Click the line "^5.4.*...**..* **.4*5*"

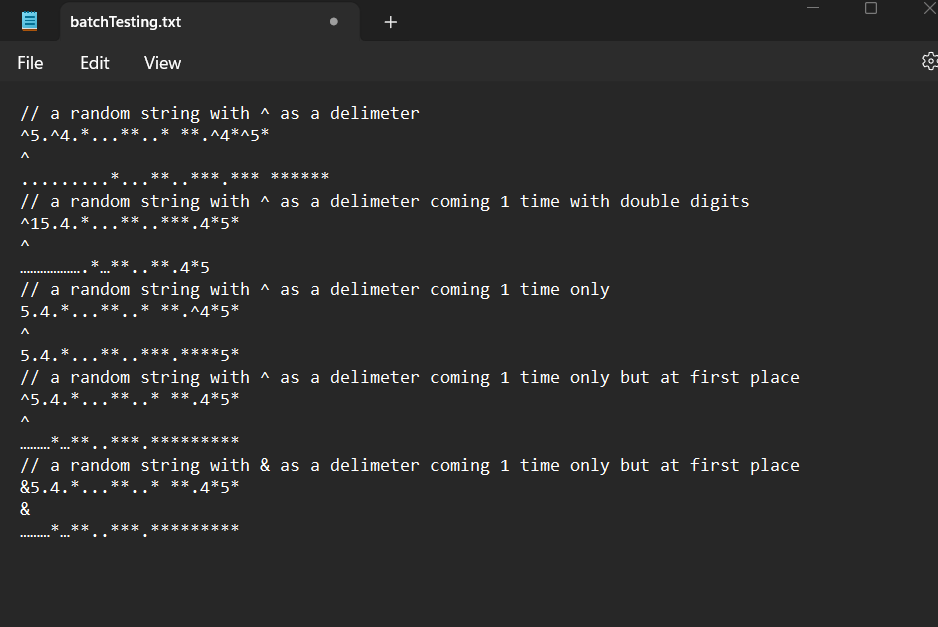(x=130, y=399)
